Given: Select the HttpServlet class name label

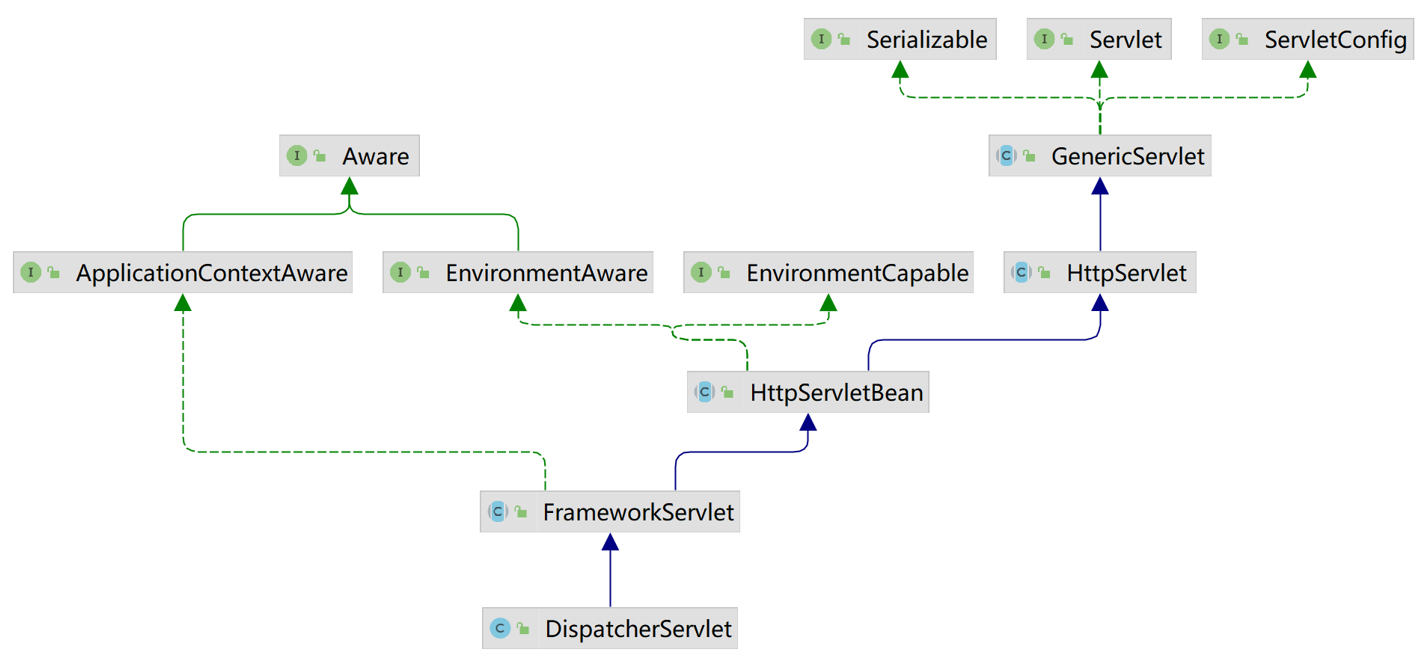Looking at the screenshot, I should (1126, 273).
